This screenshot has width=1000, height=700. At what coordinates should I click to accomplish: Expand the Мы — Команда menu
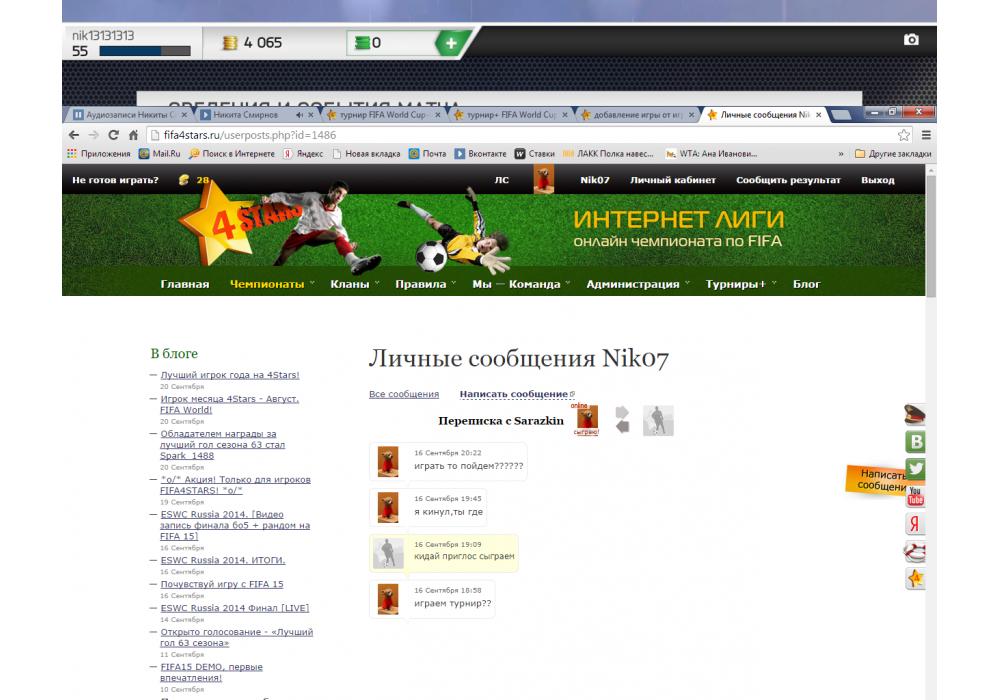point(521,284)
